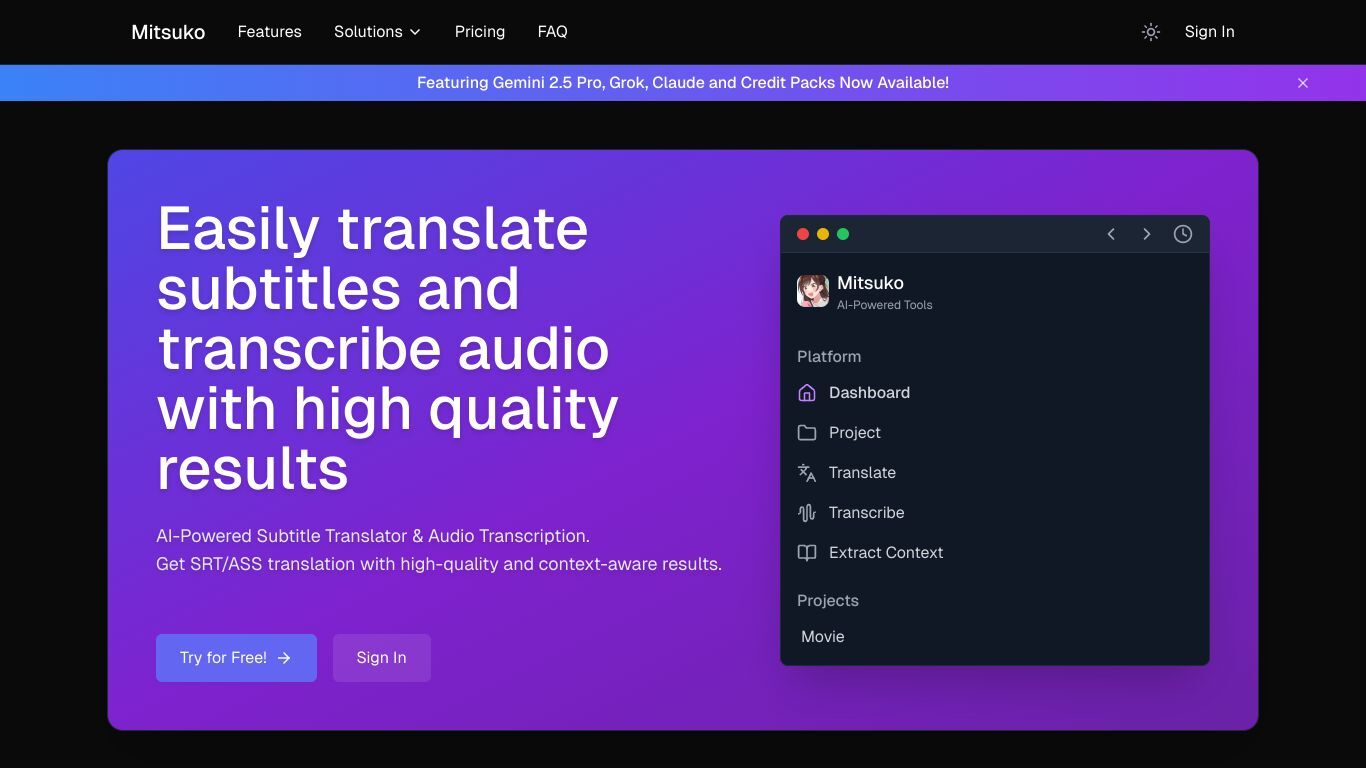1366x768 pixels.
Task: Click the Try for Free! button
Action: 236,658
